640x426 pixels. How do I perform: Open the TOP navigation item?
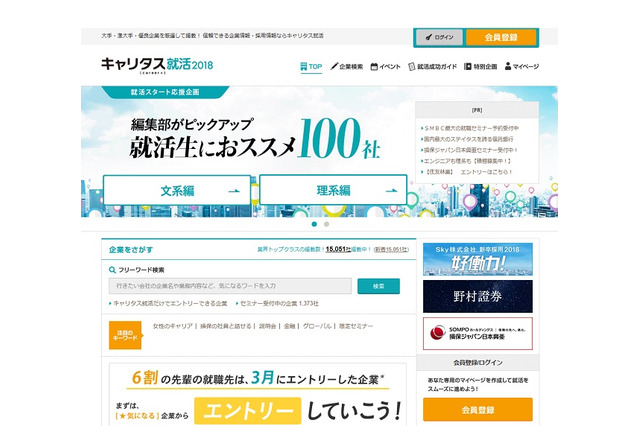point(311,67)
